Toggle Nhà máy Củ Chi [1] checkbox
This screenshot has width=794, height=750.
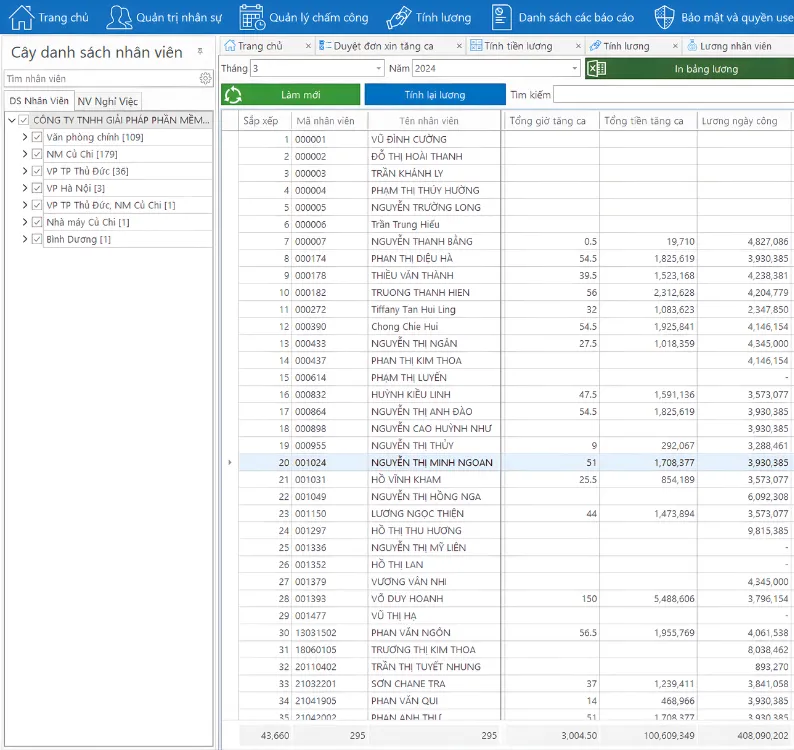36,222
